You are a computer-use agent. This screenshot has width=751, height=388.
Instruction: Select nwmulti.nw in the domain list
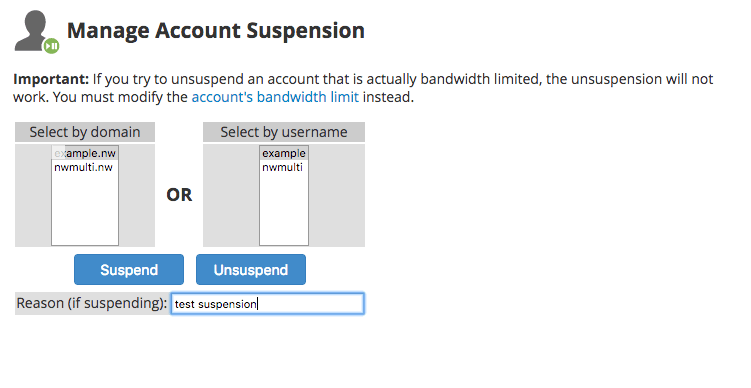click(x=85, y=167)
